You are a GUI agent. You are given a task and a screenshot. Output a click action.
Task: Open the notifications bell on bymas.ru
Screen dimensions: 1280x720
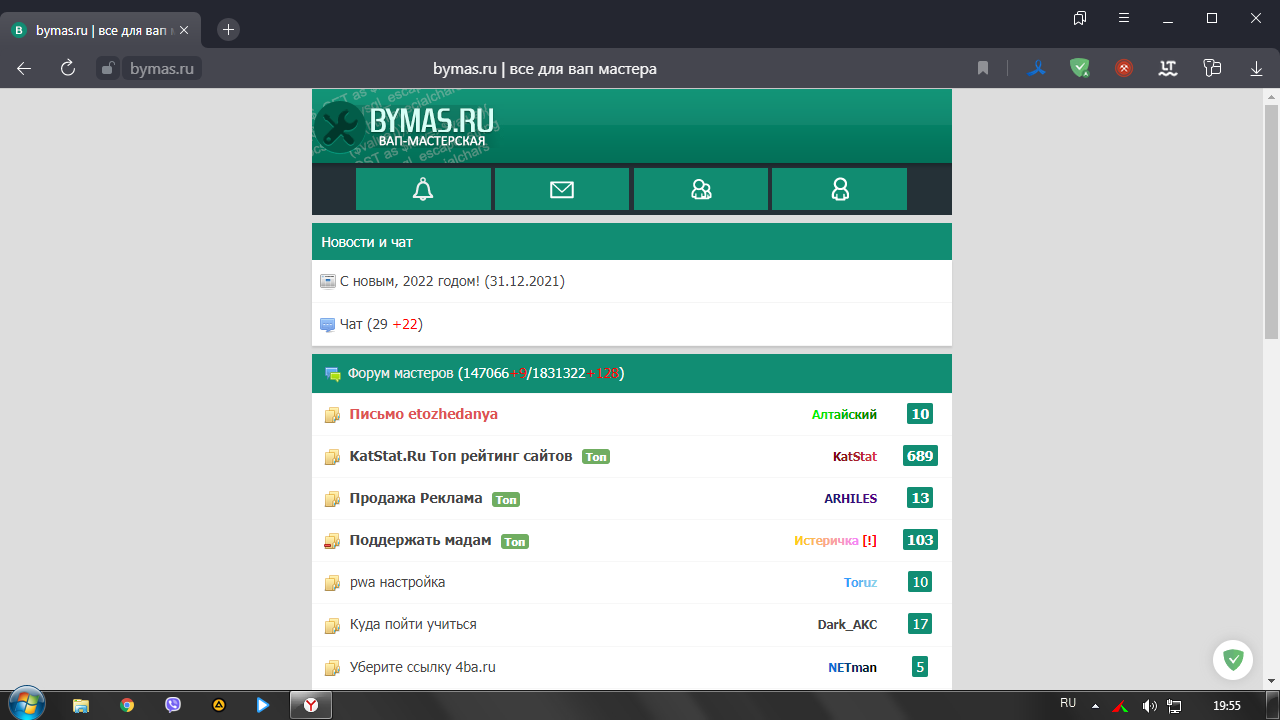423,189
